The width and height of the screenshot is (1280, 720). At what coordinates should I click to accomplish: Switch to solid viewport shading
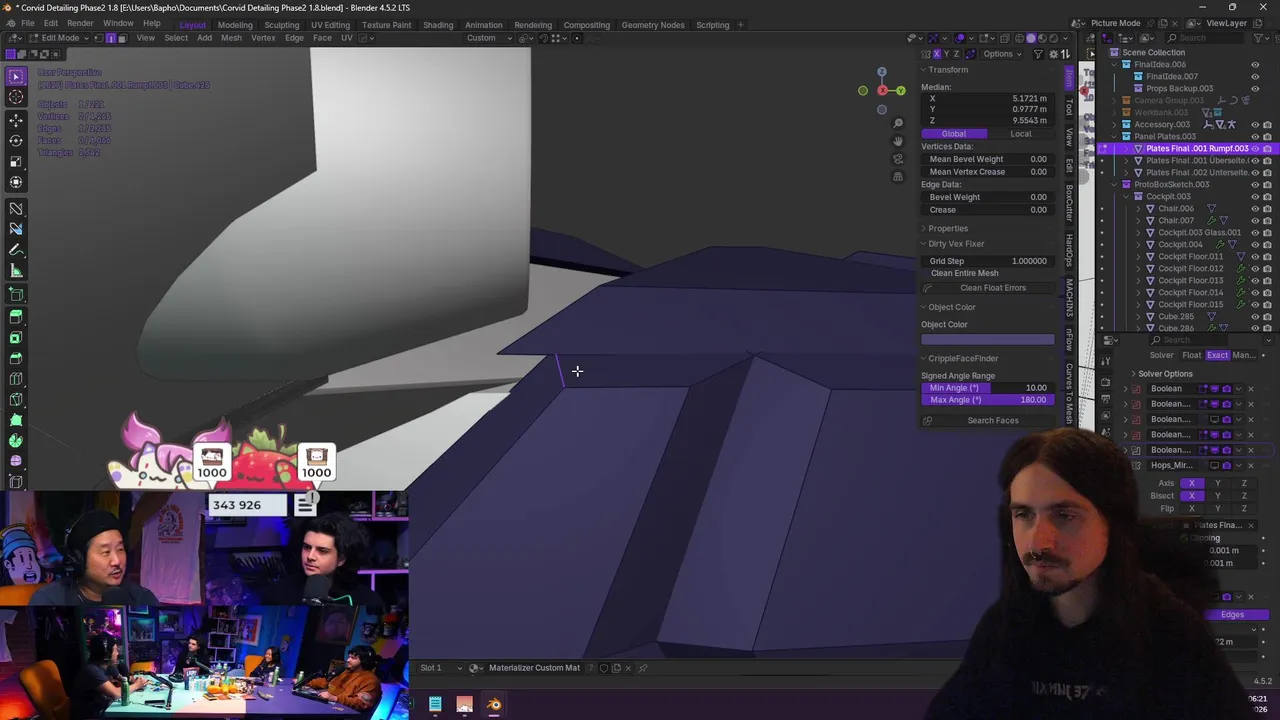1031,38
